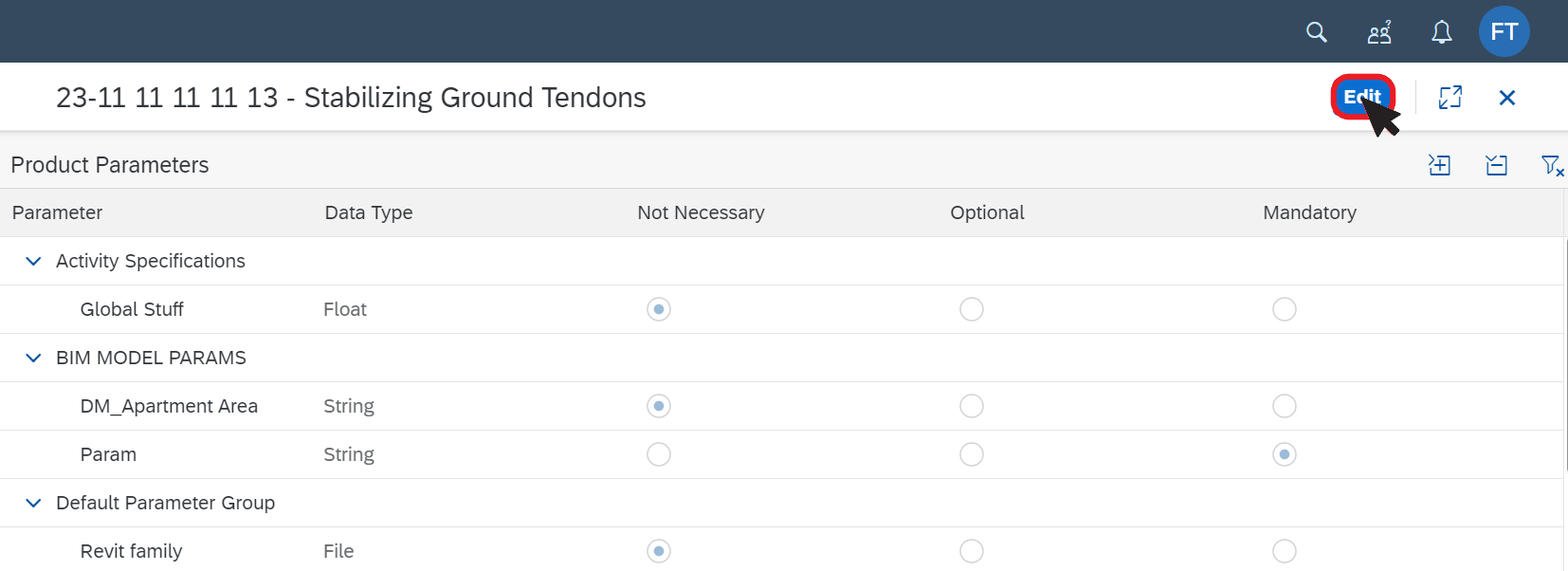Open the notifications bell
The width and height of the screenshot is (1568, 571).
click(x=1441, y=32)
